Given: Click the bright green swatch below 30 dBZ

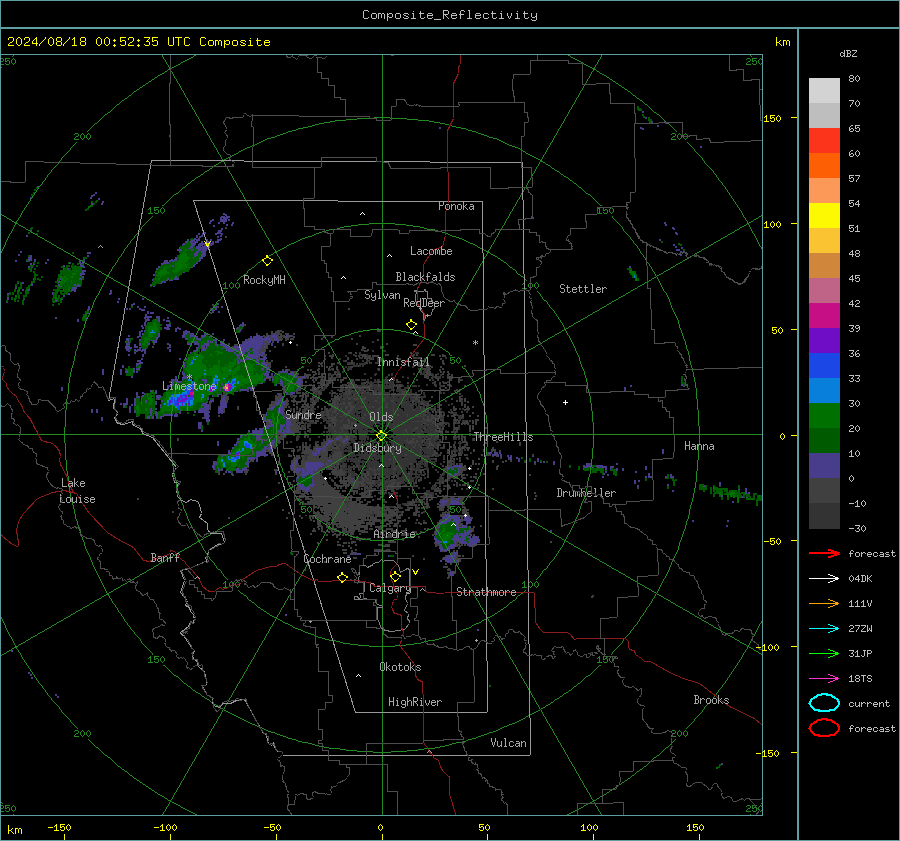Looking at the screenshot, I should 824,415.
